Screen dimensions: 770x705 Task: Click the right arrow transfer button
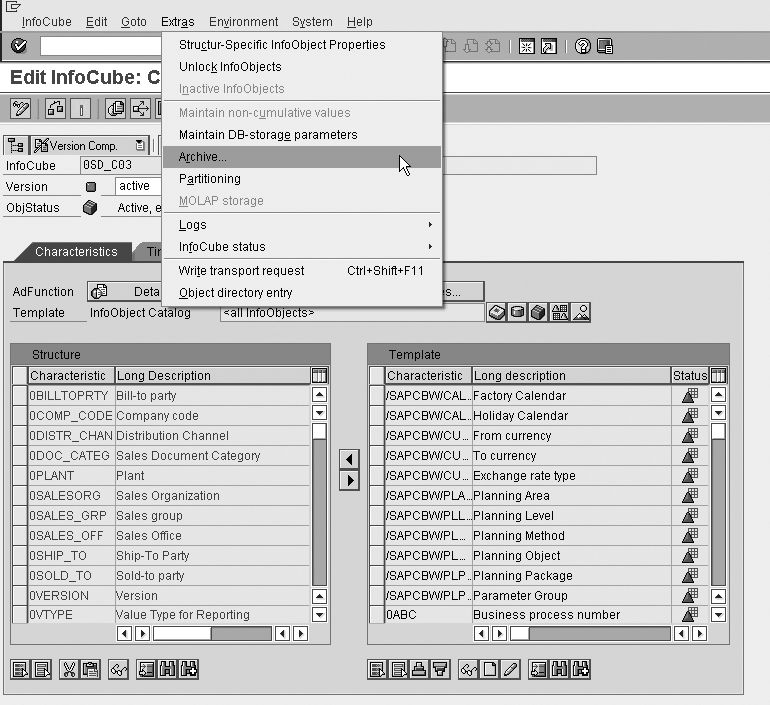tap(349, 480)
